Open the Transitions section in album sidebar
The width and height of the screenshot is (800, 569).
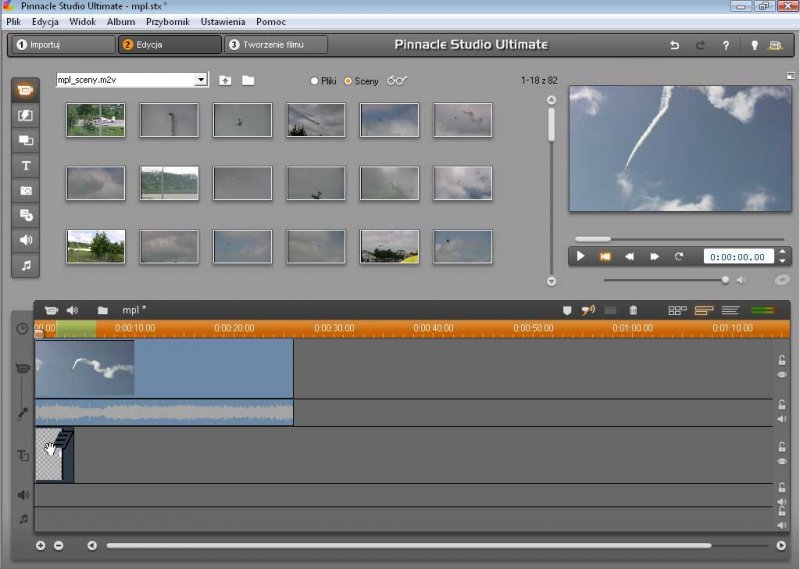[x=25, y=115]
